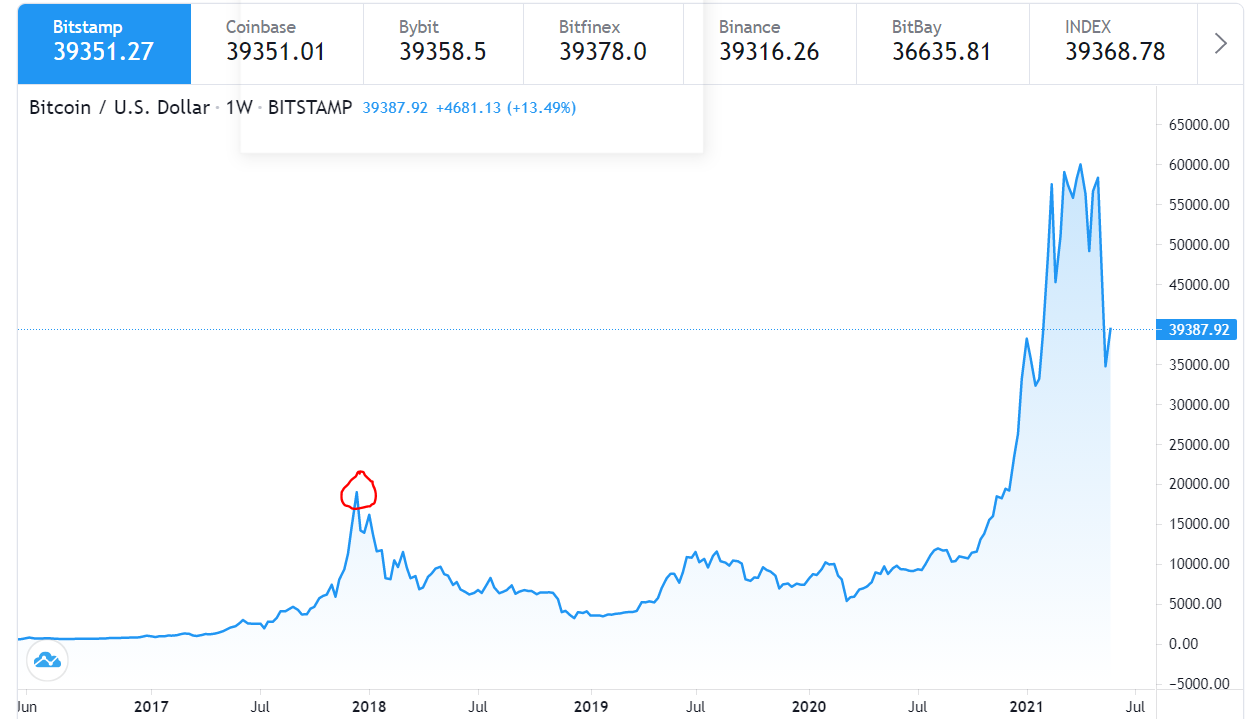Viewport: 1257px width, 719px height.
Task: Click the TradingView logo icon
Action: pos(47,659)
